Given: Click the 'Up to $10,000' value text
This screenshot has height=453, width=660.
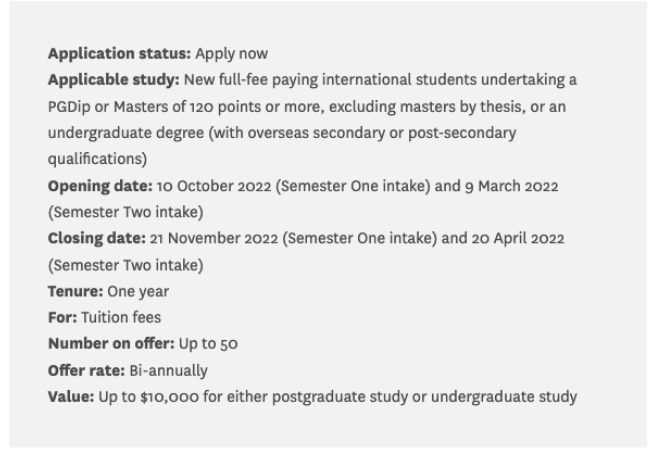Looking at the screenshot, I should pyautogui.click(x=149, y=397).
